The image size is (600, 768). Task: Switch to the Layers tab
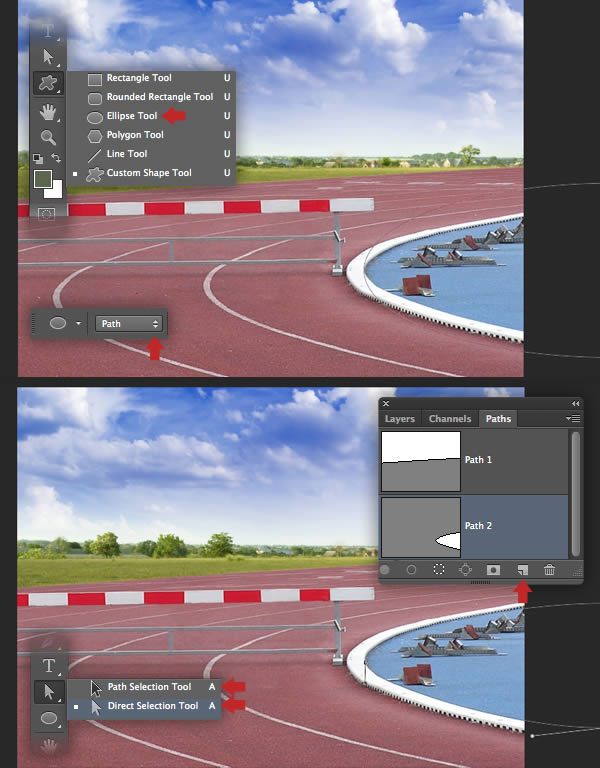click(400, 419)
